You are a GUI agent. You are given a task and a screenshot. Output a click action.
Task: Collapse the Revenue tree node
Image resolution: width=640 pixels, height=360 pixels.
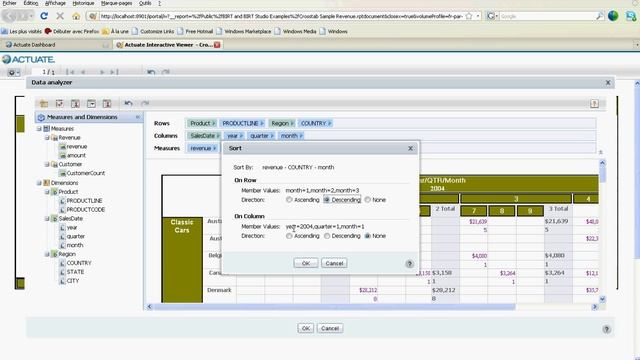click(47, 138)
